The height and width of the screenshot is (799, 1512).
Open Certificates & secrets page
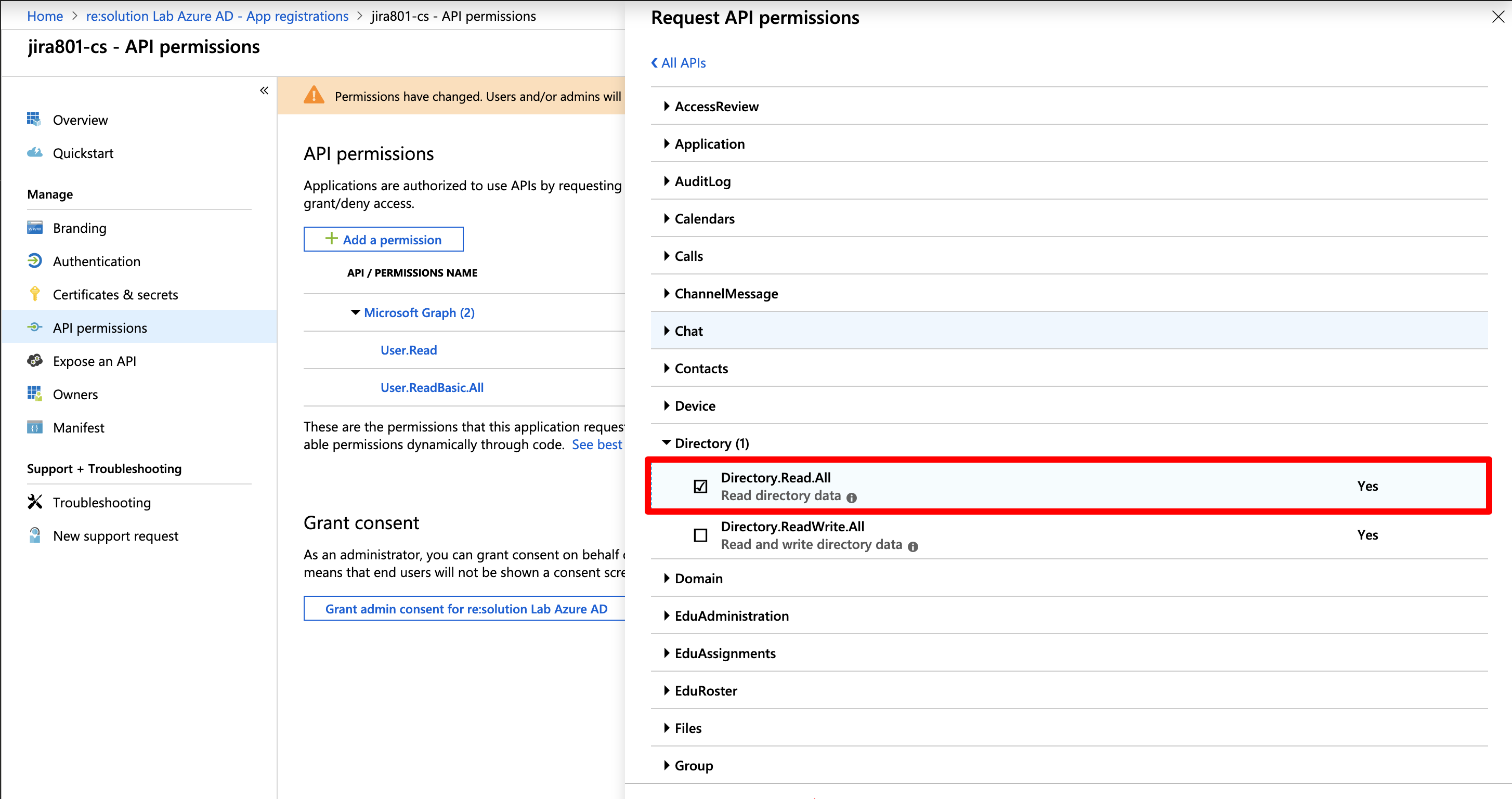(x=115, y=295)
